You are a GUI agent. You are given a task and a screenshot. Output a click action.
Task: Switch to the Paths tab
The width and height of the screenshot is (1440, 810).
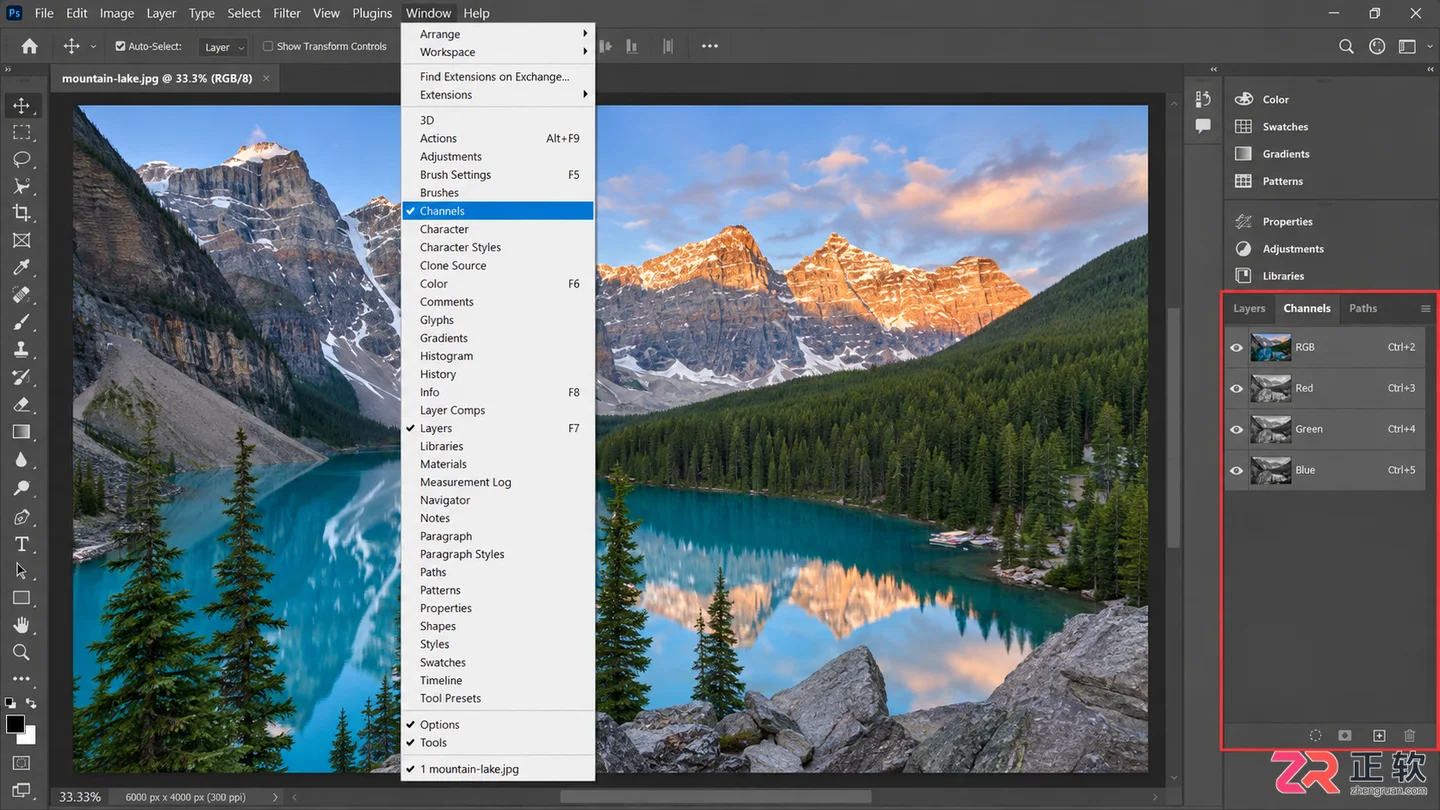tap(1363, 308)
